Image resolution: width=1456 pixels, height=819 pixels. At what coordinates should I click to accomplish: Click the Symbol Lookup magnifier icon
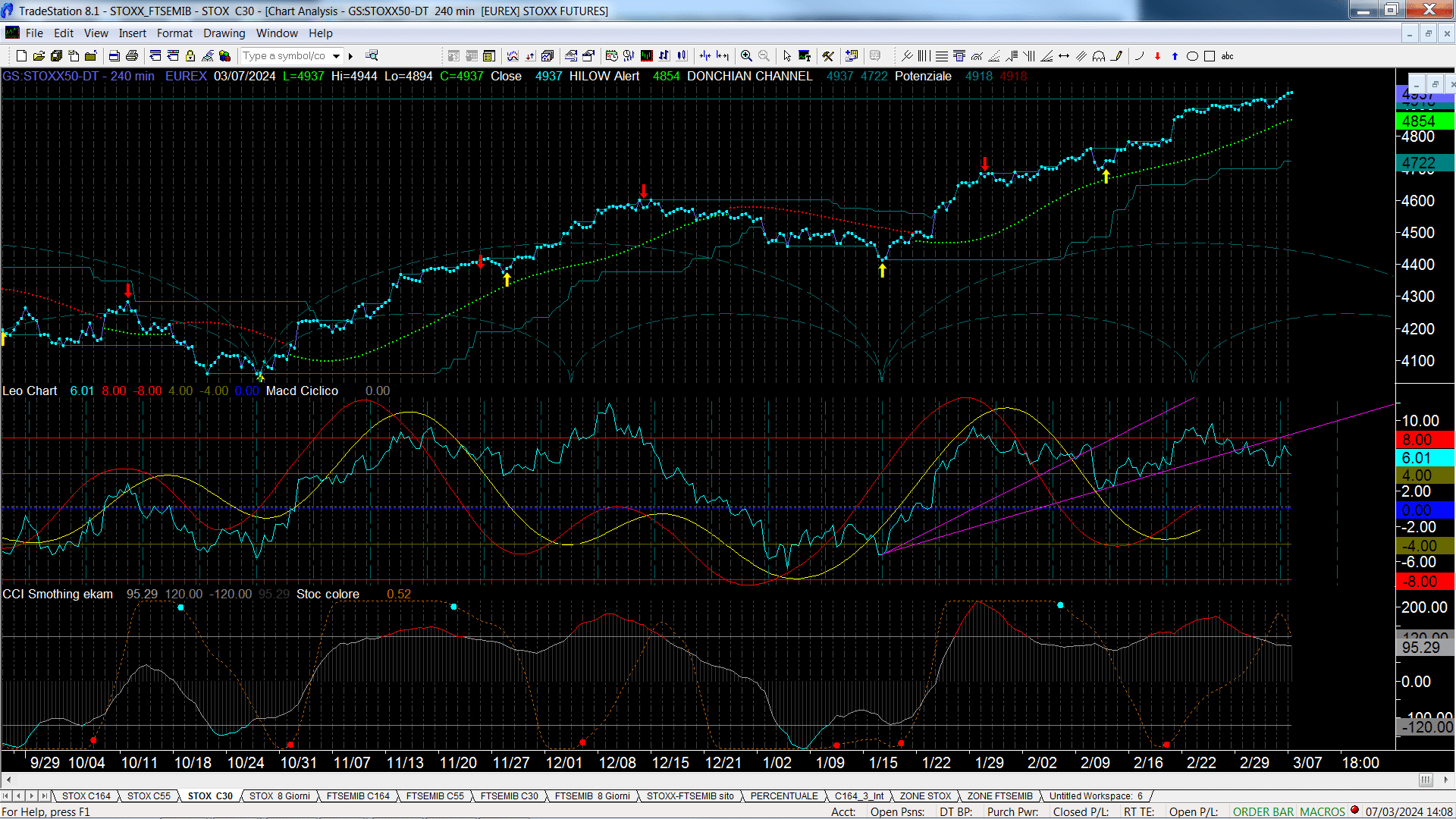(372, 55)
